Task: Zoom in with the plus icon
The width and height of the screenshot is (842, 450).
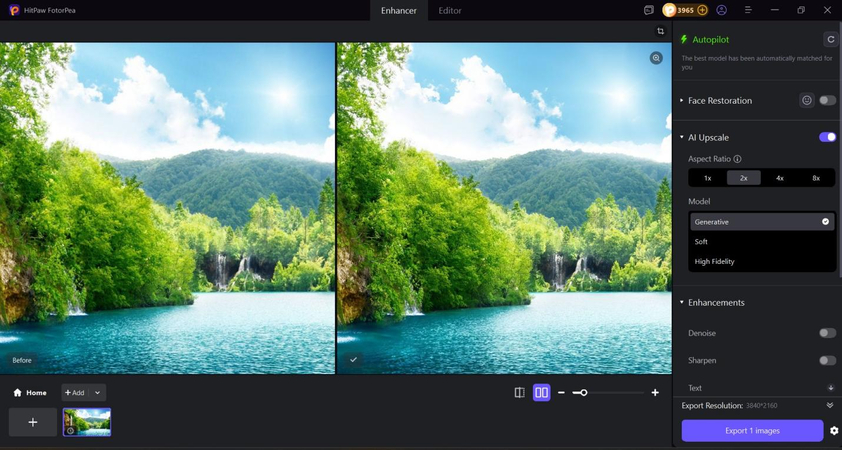Action: [x=655, y=393]
